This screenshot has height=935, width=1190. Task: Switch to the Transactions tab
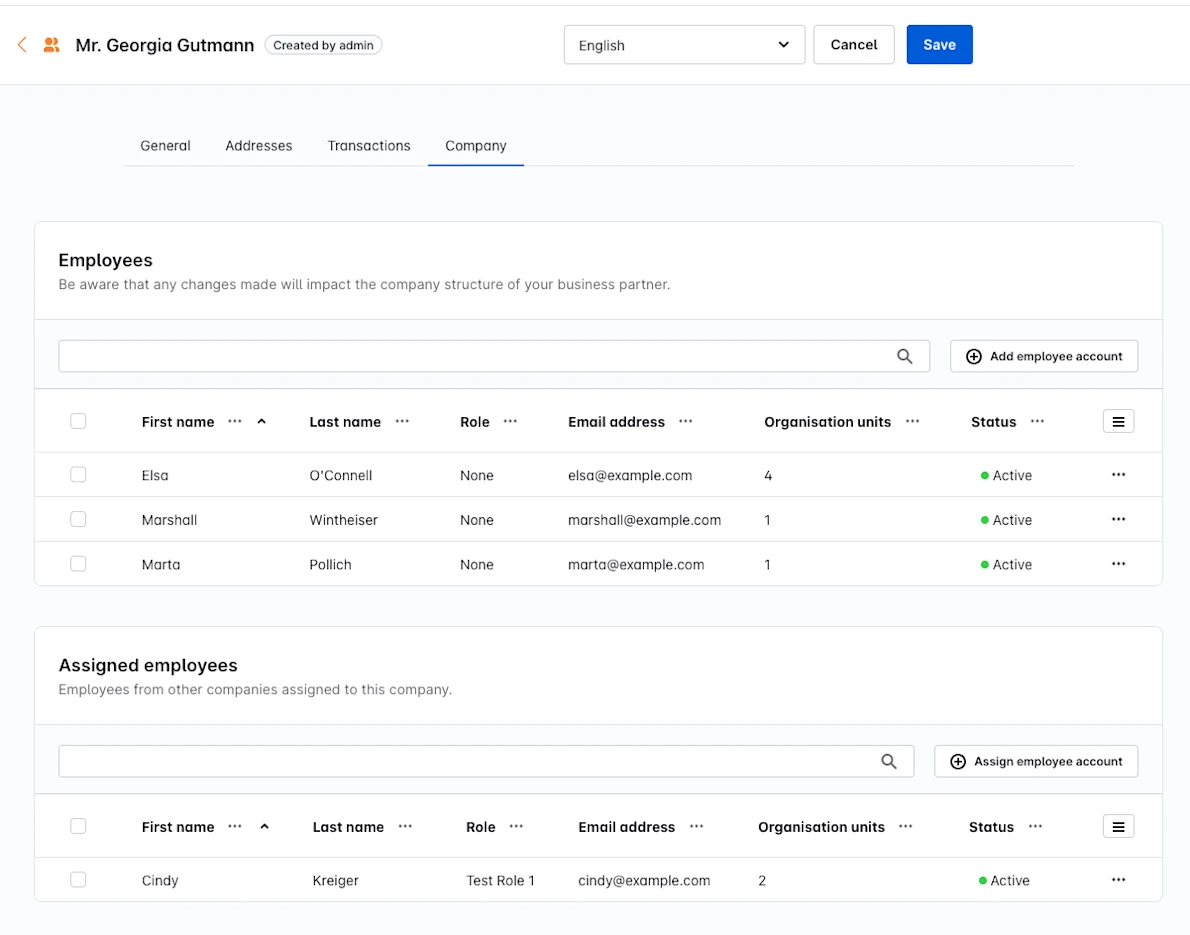point(369,146)
